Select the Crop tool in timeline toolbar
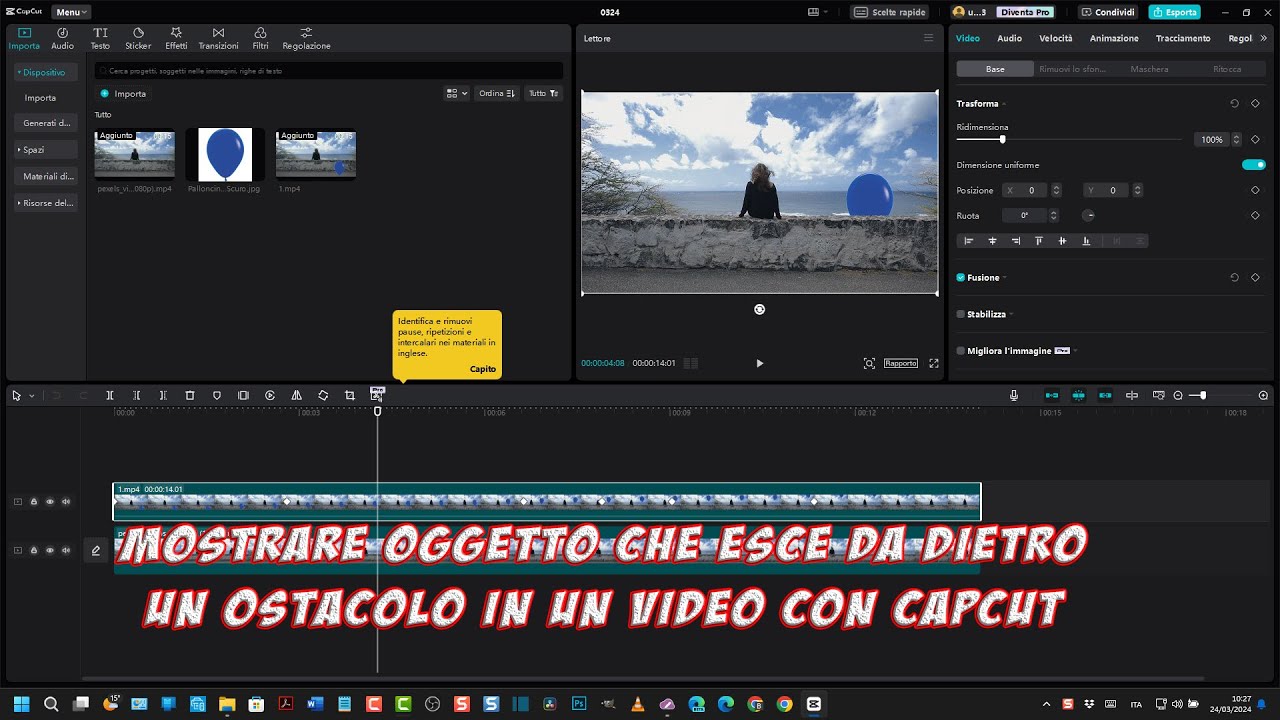Screen dimensions: 1280x720 pos(350,396)
